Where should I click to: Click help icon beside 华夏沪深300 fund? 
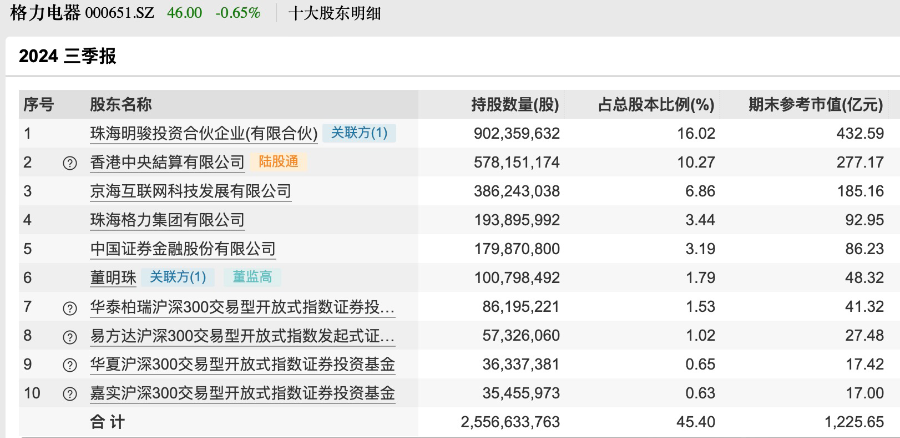[70, 366]
